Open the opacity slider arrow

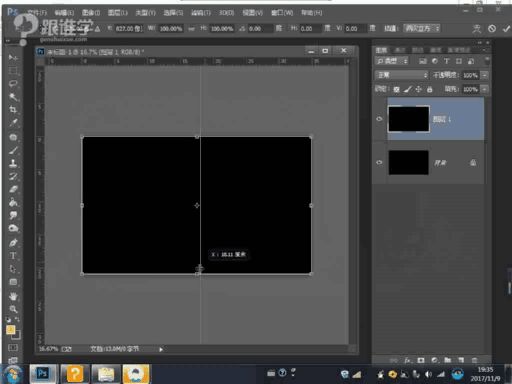coord(485,75)
